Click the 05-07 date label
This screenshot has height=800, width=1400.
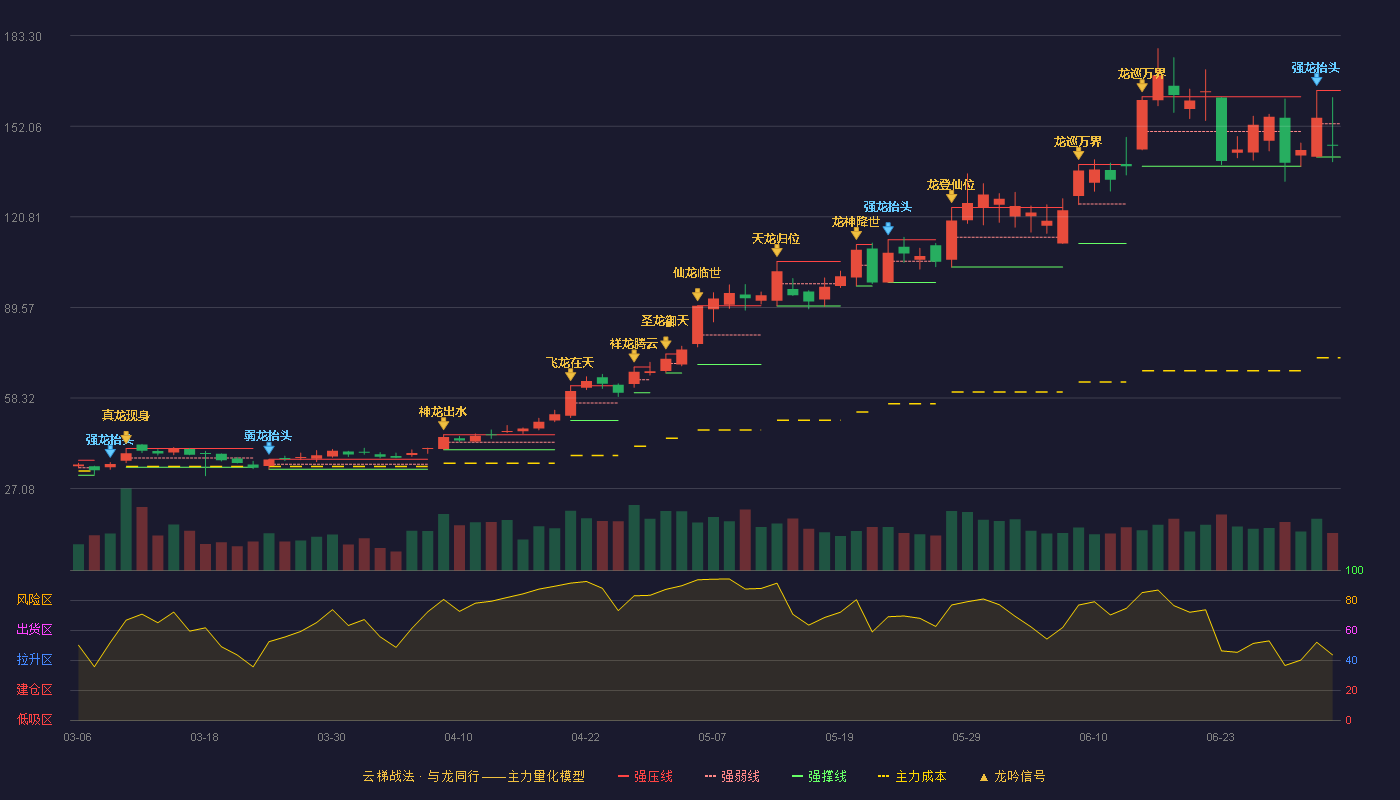click(712, 737)
